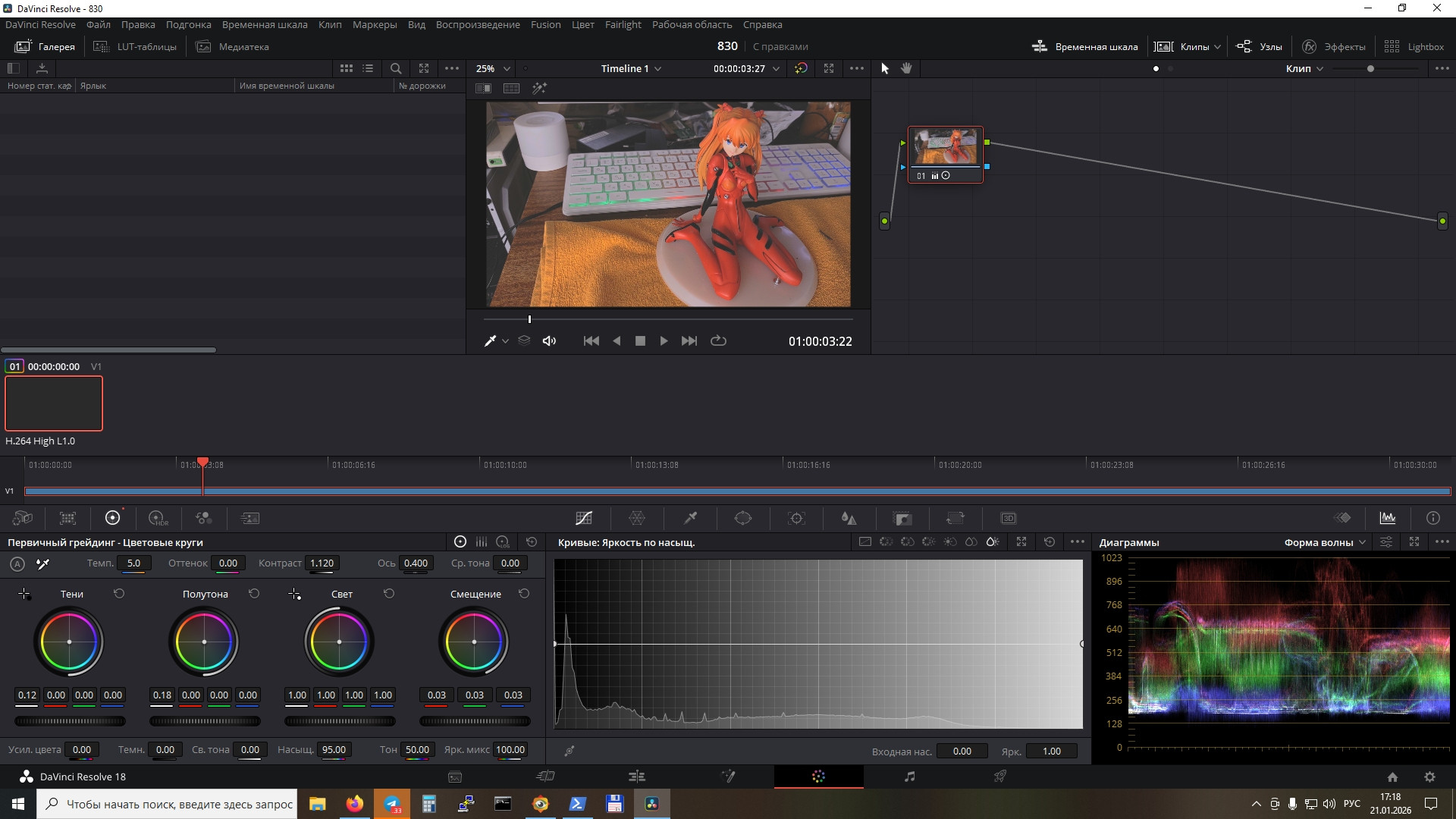Open the Timeline 1 name dropdown

pyautogui.click(x=631, y=68)
